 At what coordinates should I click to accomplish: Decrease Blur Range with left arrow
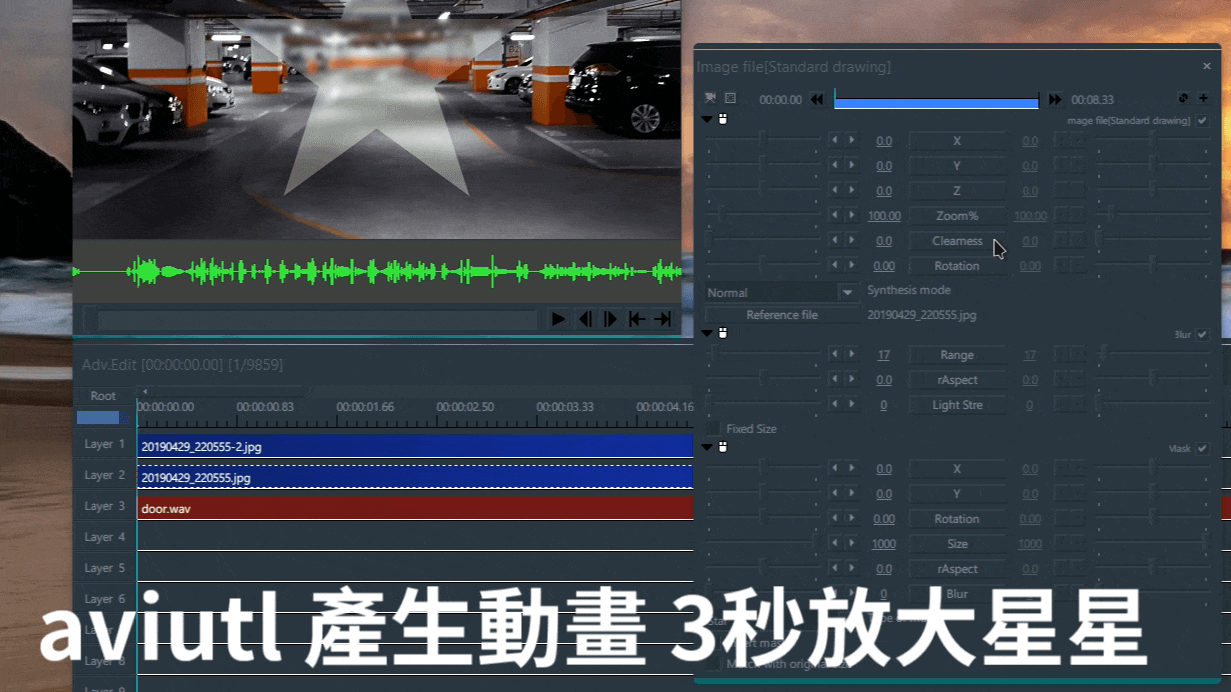[835, 354]
